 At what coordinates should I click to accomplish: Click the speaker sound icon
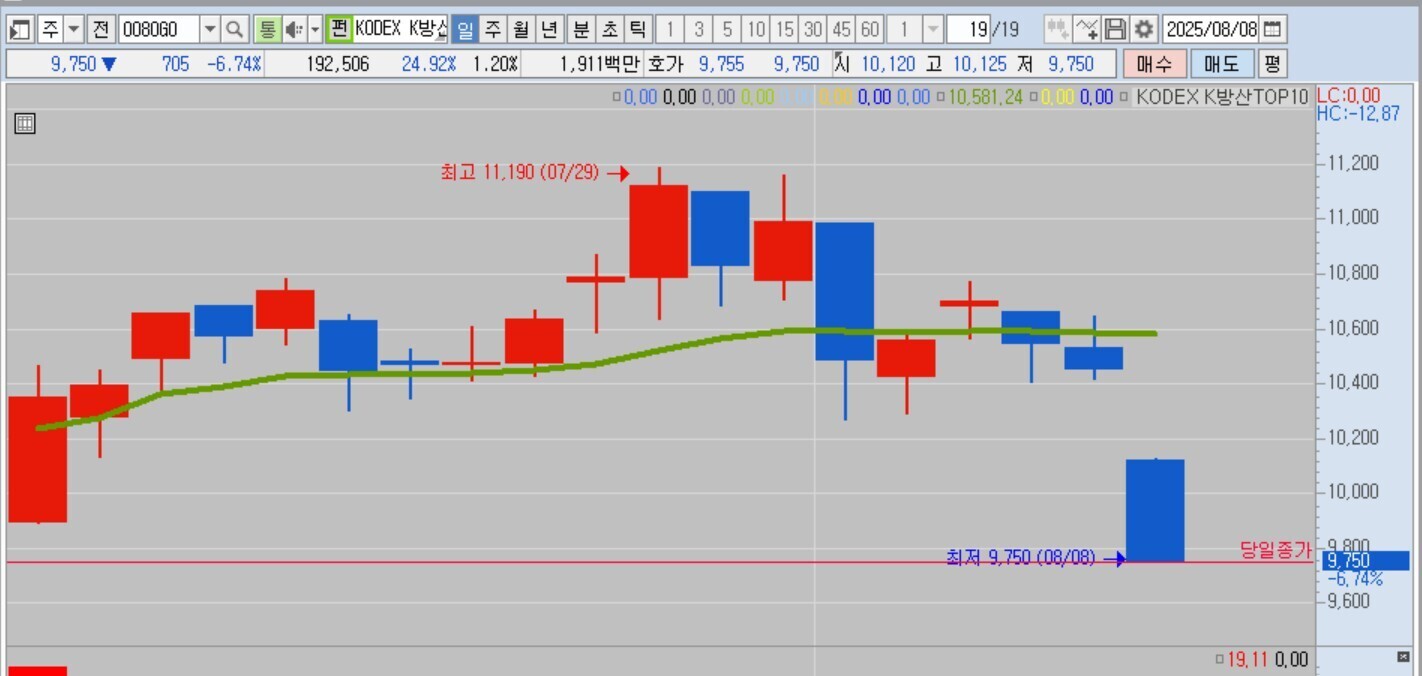point(294,29)
